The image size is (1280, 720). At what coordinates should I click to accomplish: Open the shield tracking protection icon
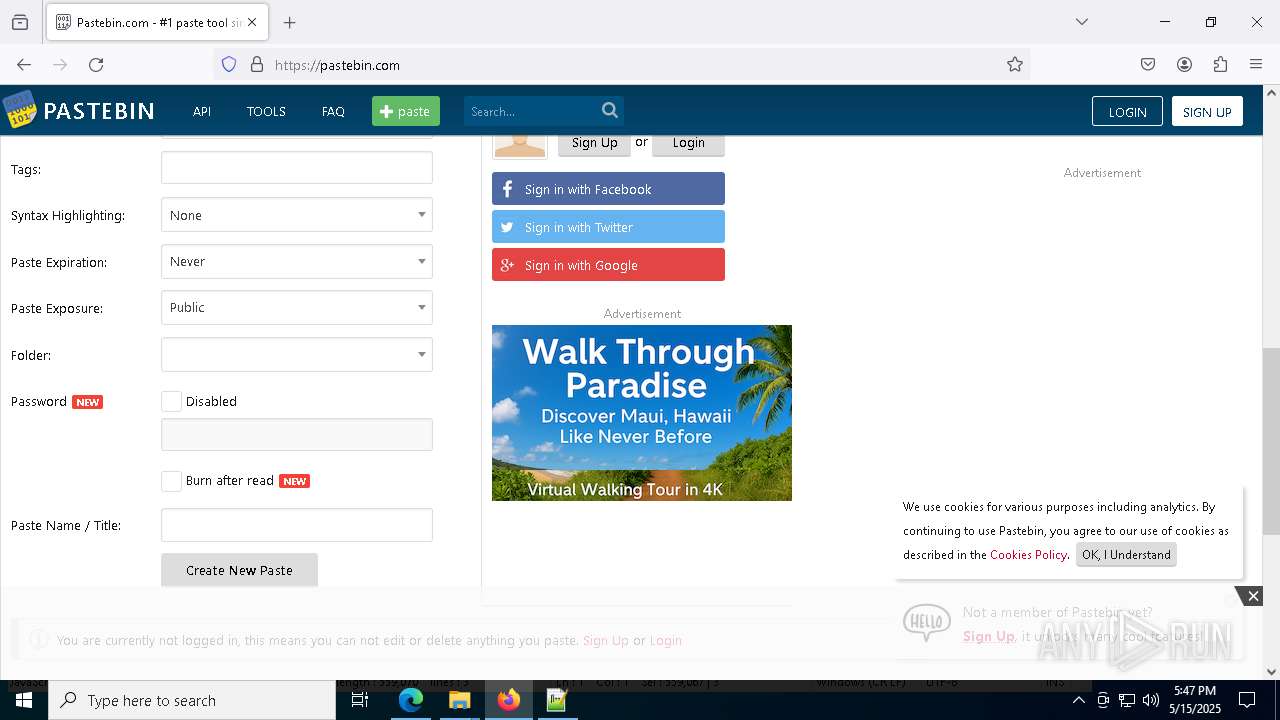point(229,64)
